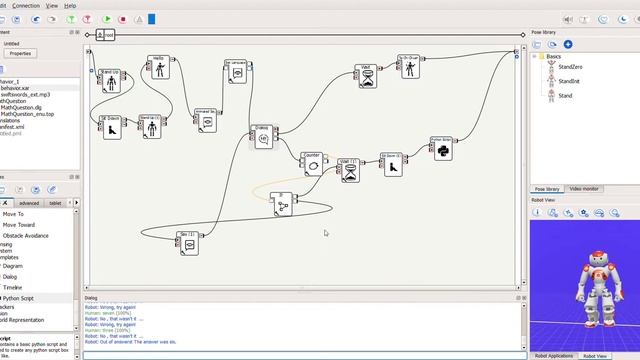
Task: Toggle the moon rest mode icon
Action: [622, 19]
